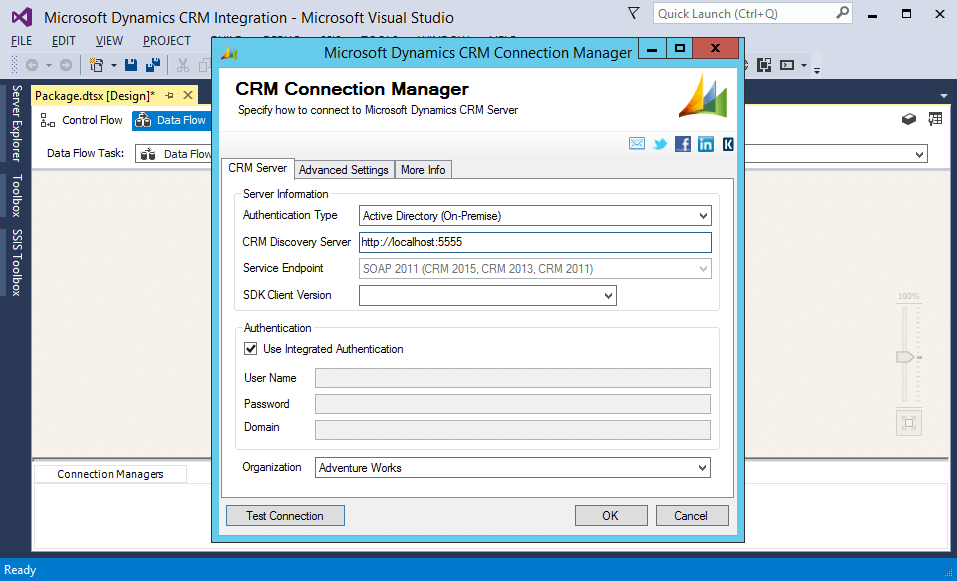Click the Password field
Screen dimensions: 957x581
(x=513, y=404)
